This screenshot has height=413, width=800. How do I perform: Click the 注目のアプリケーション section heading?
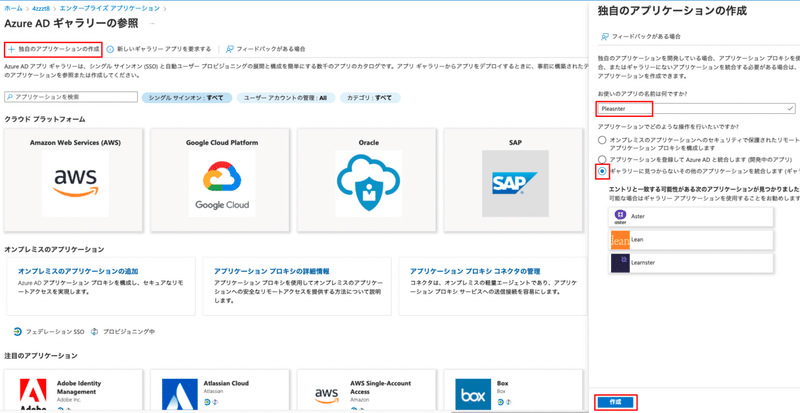click(41, 355)
